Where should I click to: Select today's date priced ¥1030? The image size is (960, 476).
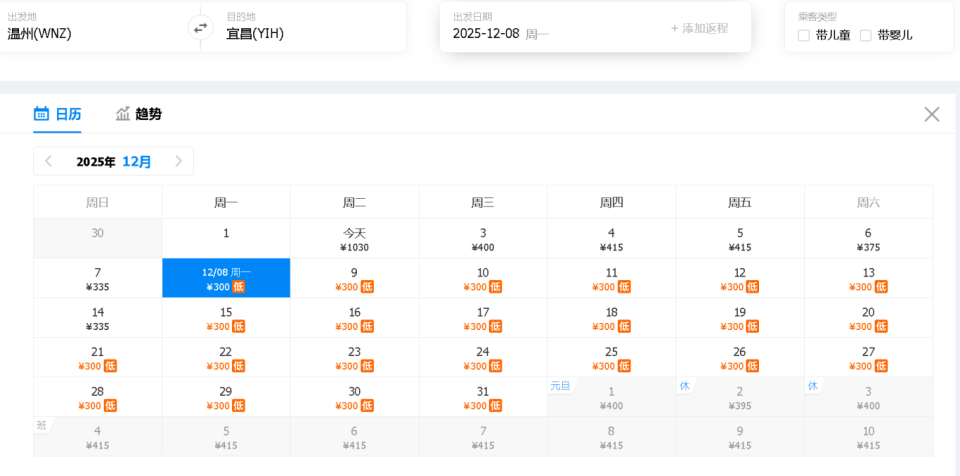[354, 239]
